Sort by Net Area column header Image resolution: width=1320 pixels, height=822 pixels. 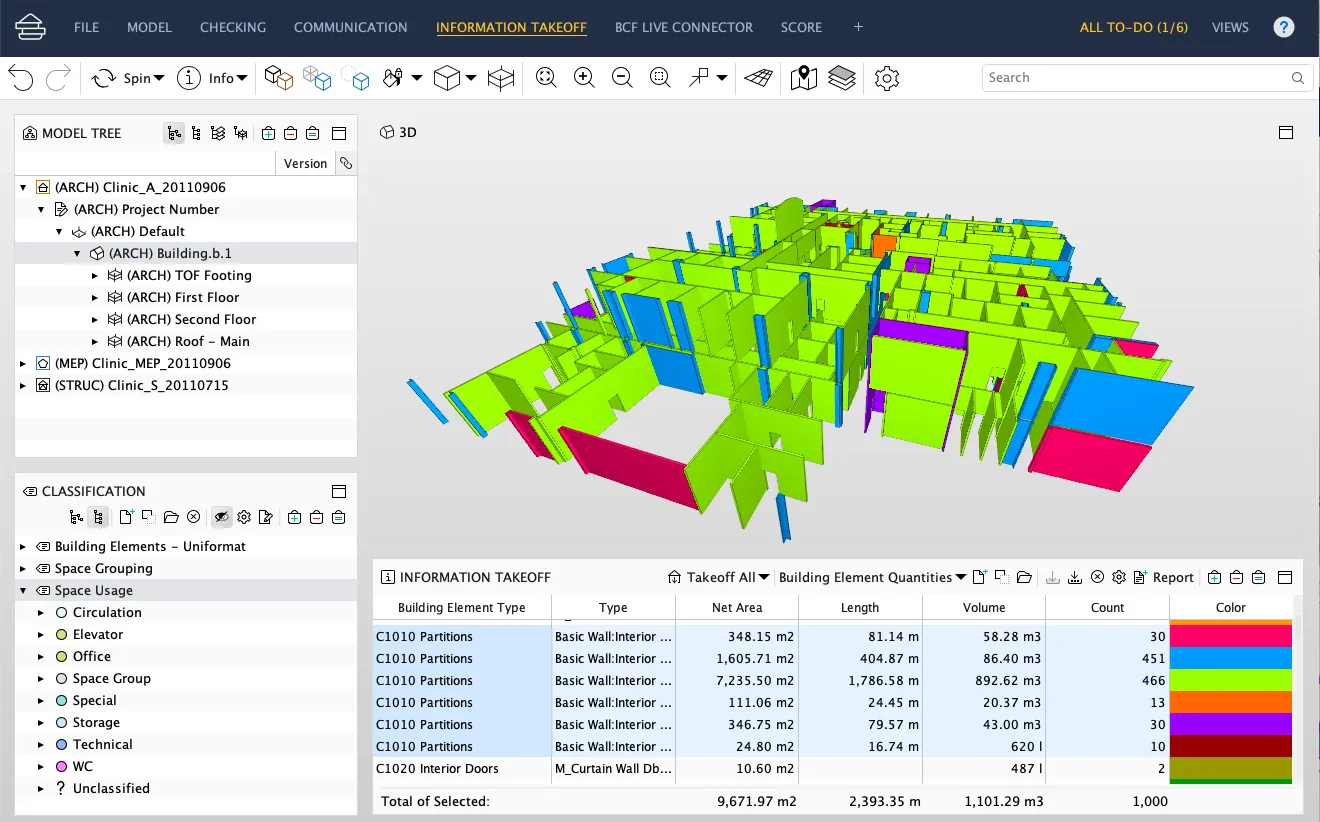pos(737,607)
